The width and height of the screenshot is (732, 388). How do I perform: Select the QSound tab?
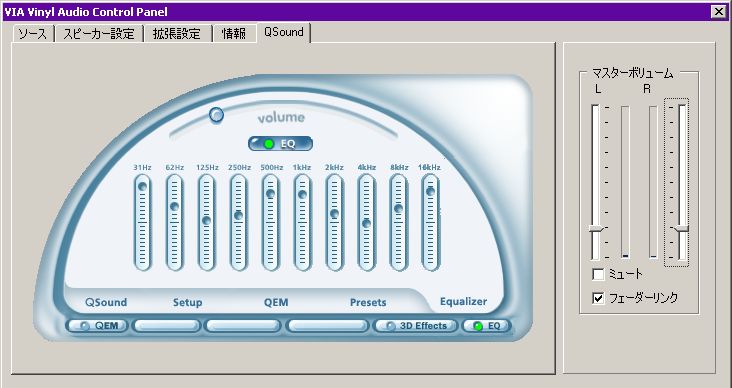click(283, 32)
